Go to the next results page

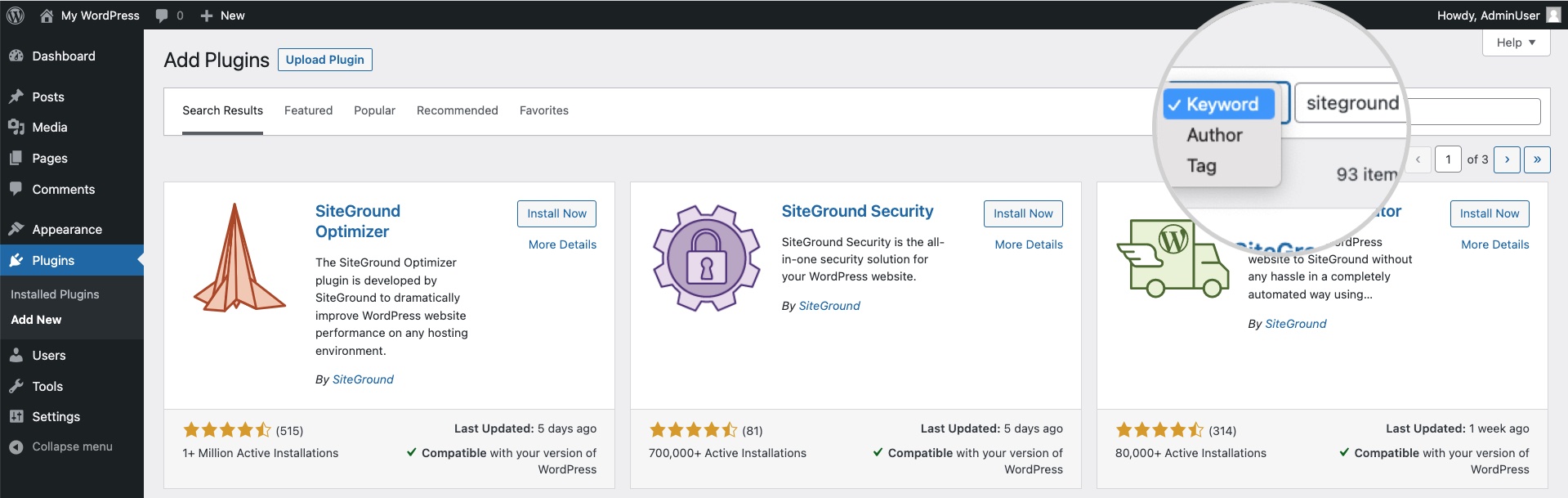(1507, 159)
